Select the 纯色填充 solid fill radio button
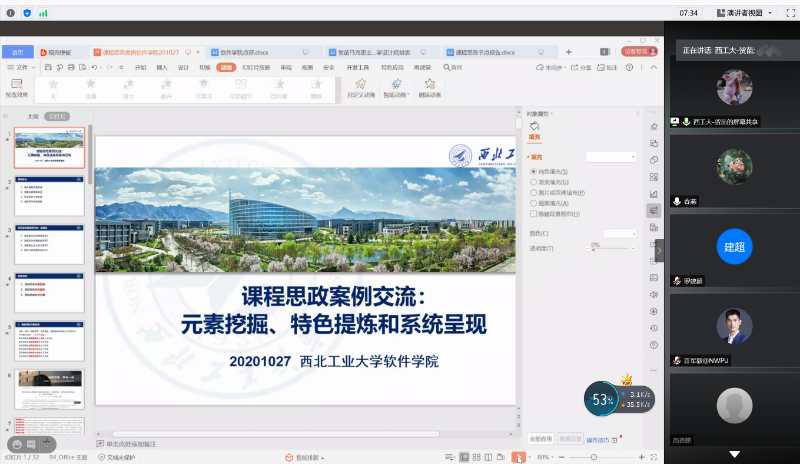800x464 pixels. [x=533, y=172]
